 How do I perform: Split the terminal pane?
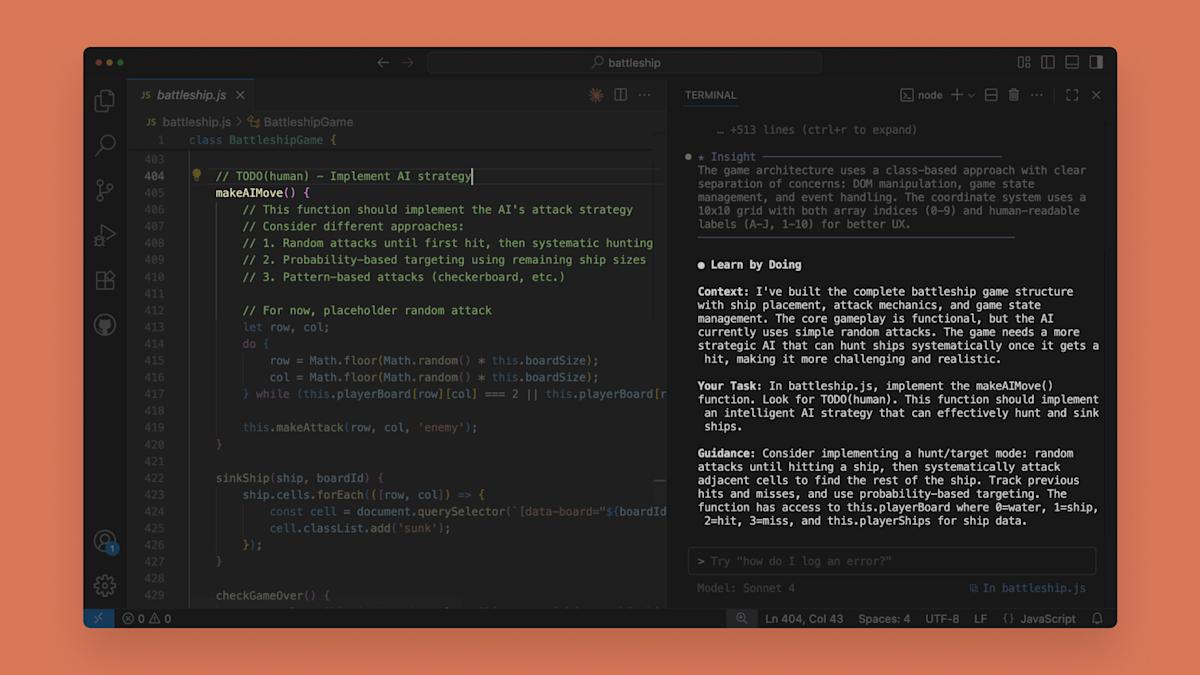click(x=990, y=94)
